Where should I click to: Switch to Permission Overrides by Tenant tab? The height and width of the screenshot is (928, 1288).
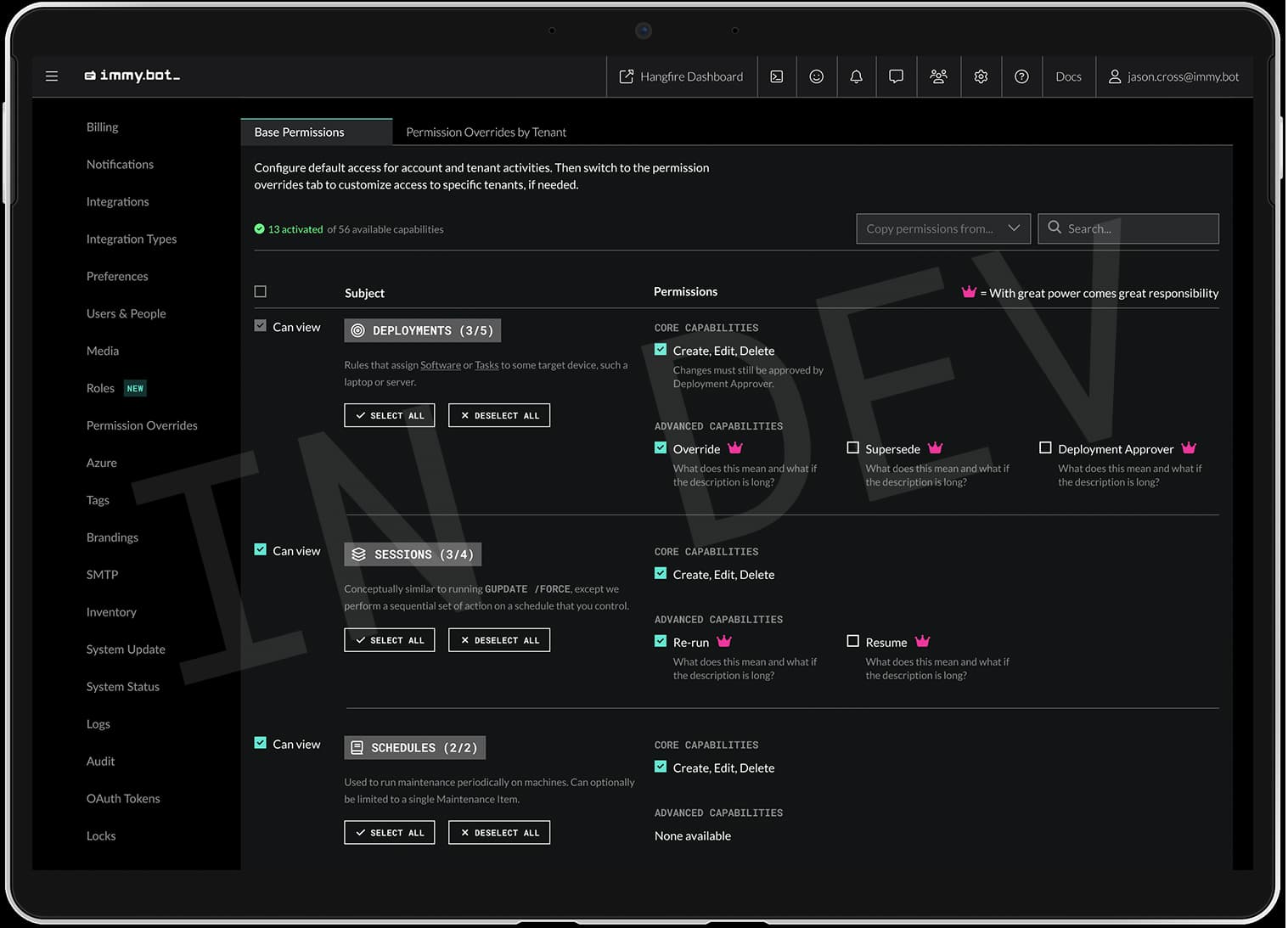tap(486, 132)
